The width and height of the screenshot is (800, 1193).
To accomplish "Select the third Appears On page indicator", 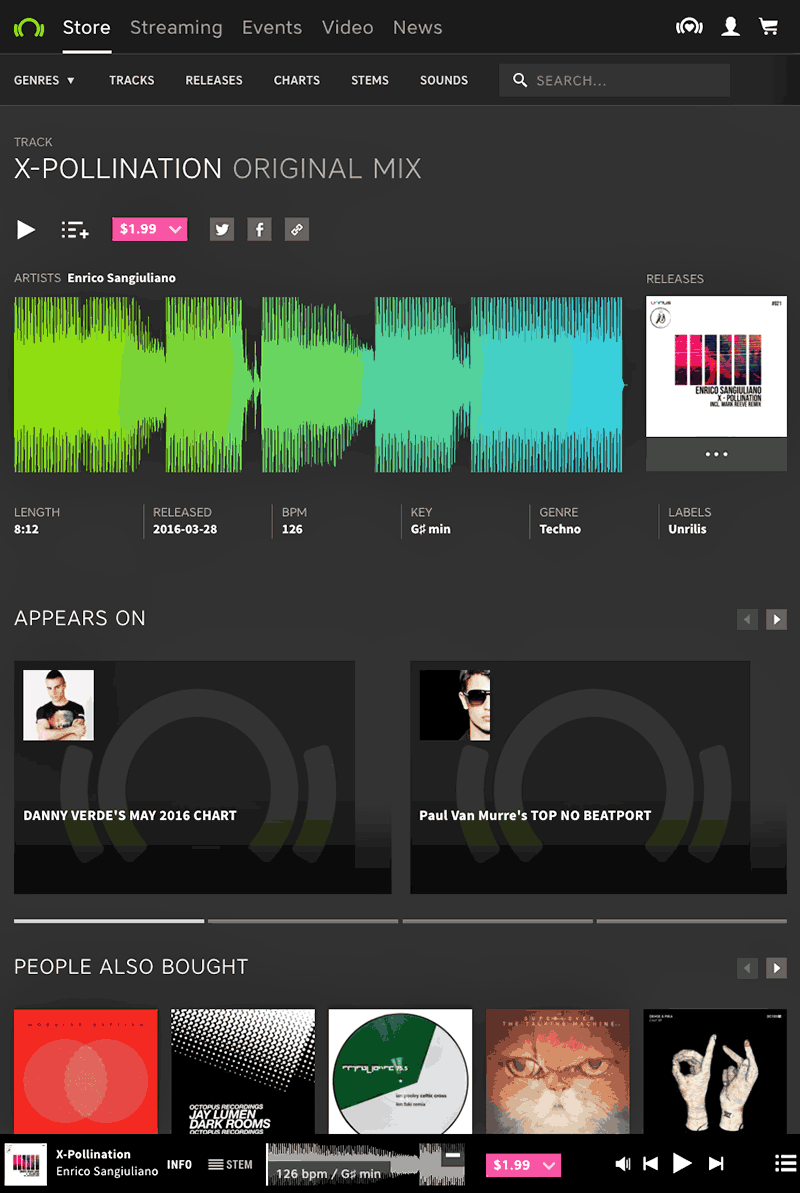I will (498, 921).
